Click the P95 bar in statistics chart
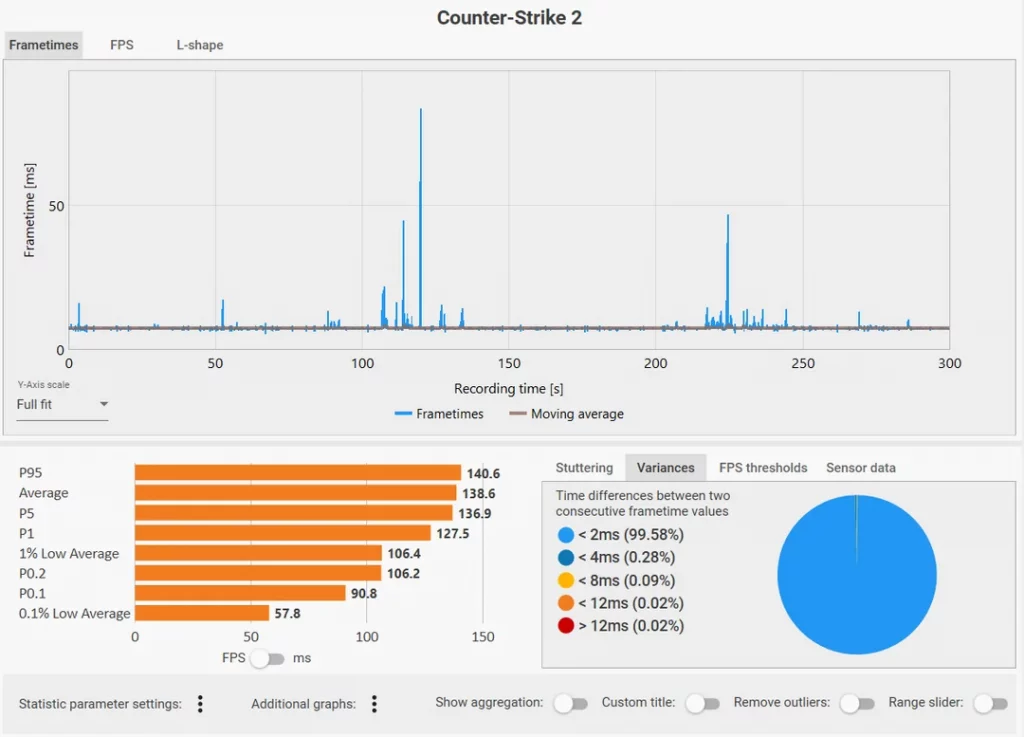 [x=298, y=473]
